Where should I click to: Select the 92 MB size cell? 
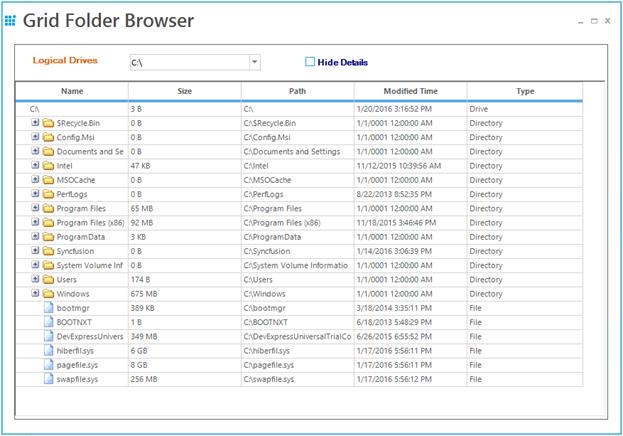pyautogui.click(x=185, y=223)
